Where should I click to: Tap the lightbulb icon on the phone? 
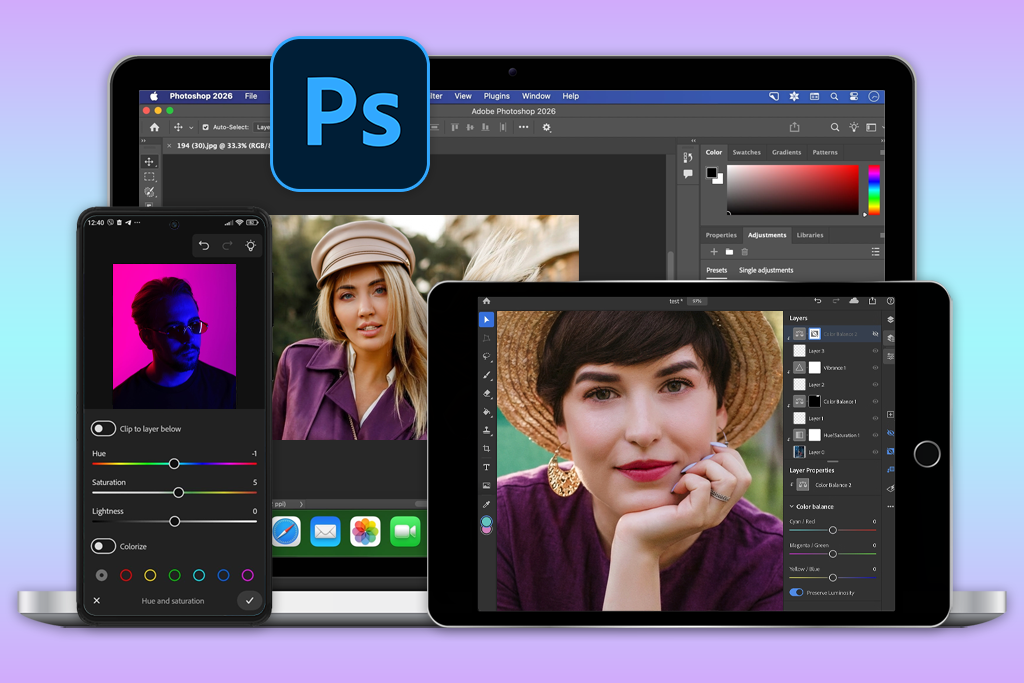tap(250, 246)
